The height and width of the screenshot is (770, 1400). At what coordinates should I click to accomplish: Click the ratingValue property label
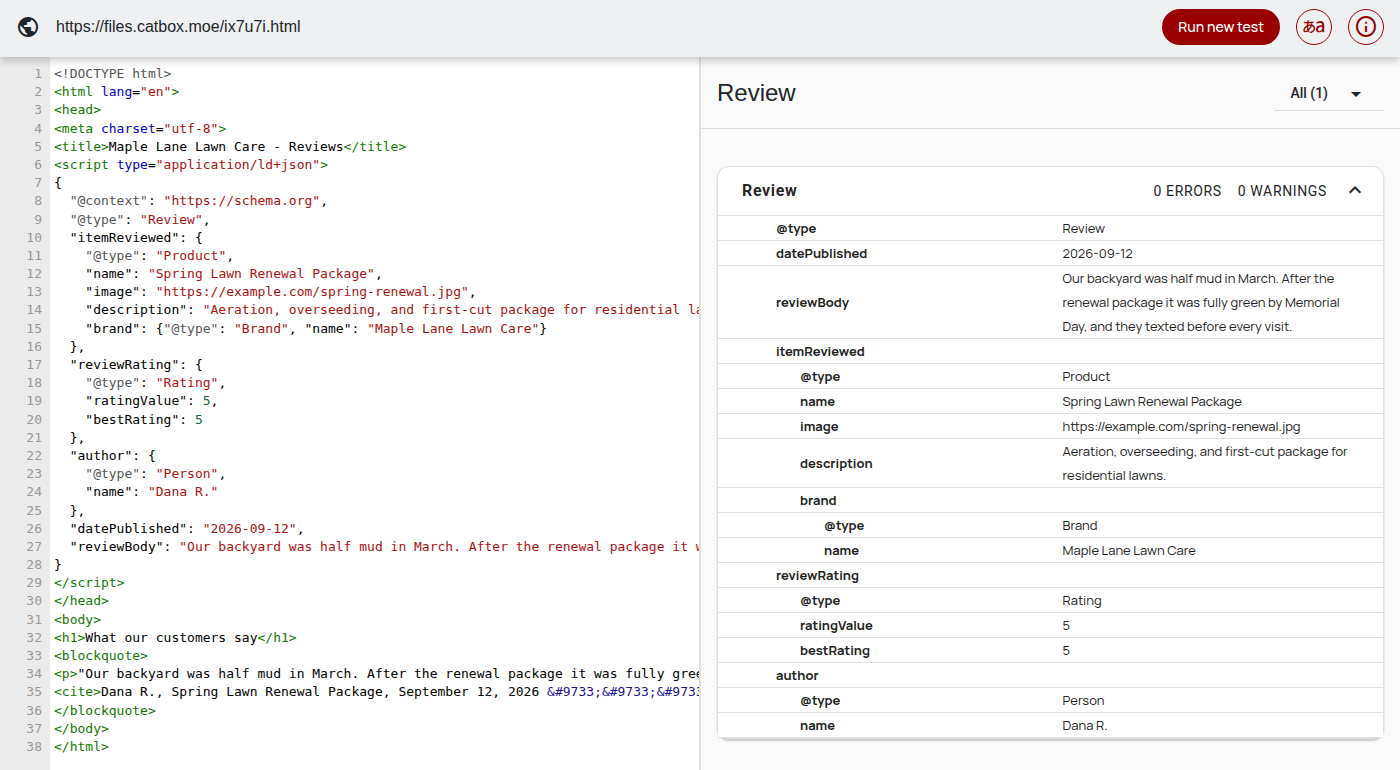tap(836, 625)
